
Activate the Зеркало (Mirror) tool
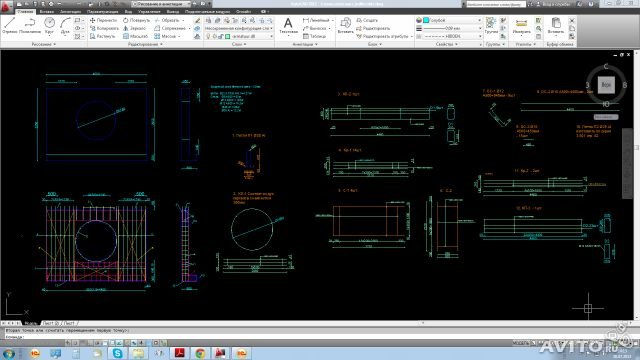(135, 28)
